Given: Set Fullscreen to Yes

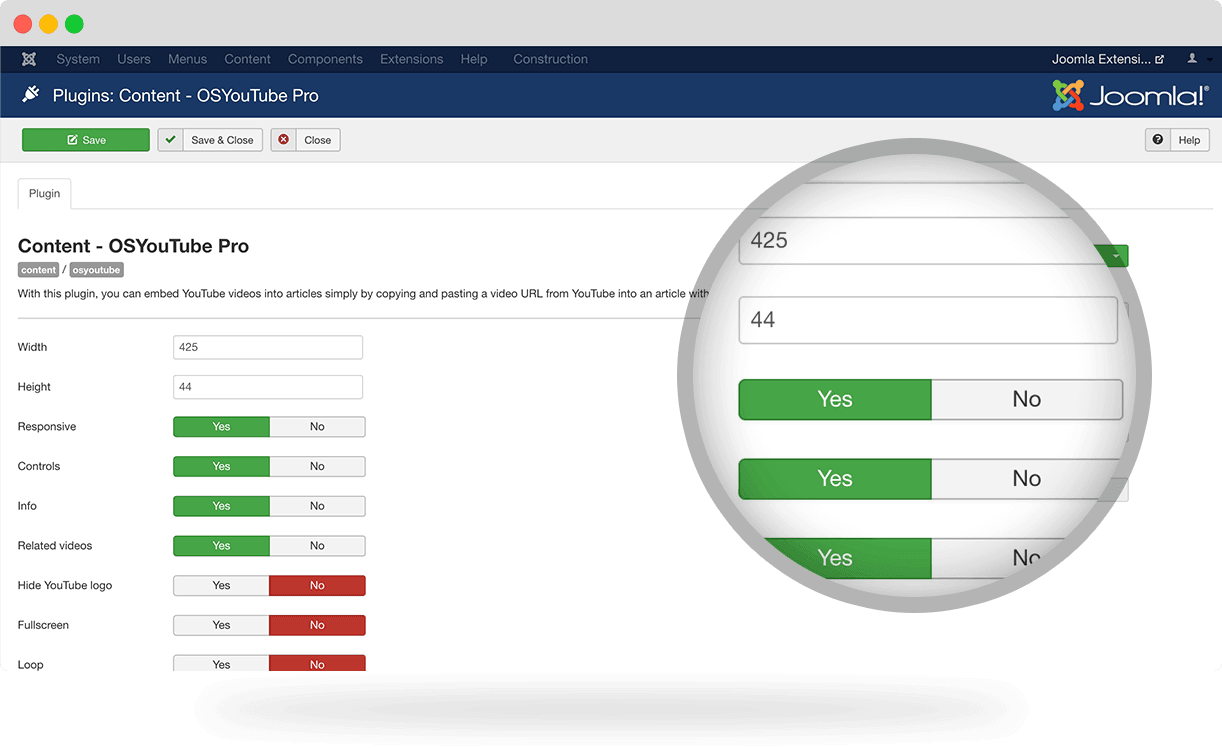Looking at the screenshot, I should point(221,625).
